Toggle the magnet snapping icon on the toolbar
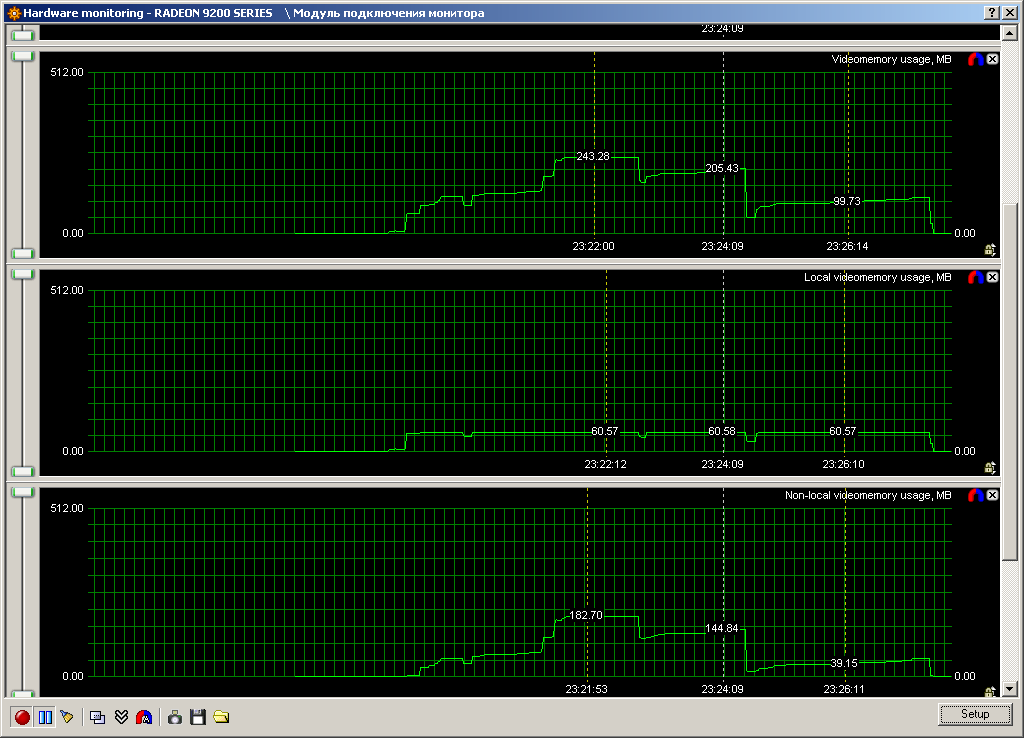The height and width of the screenshot is (738, 1024). click(x=143, y=716)
